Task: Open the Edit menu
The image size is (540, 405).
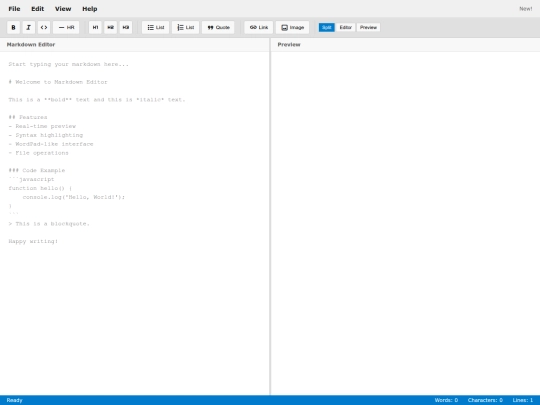Action: pos(38,9)
